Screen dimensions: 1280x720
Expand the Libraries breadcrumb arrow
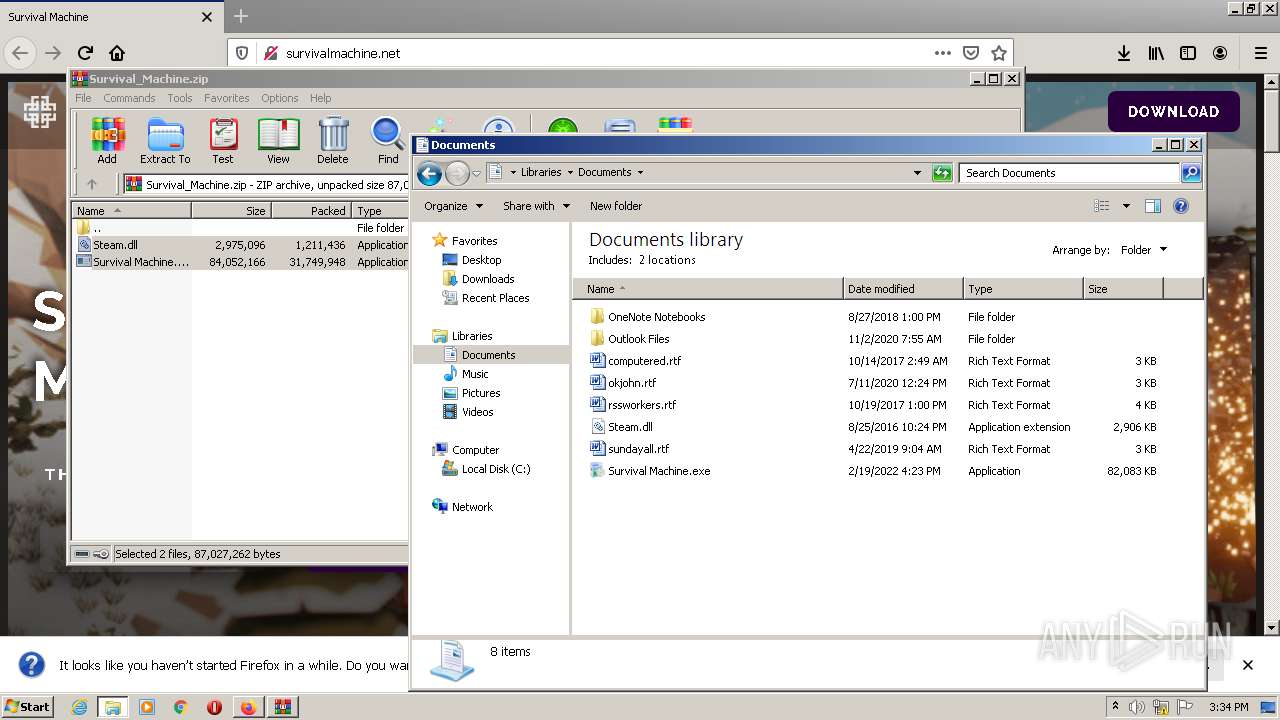point(570,173)
